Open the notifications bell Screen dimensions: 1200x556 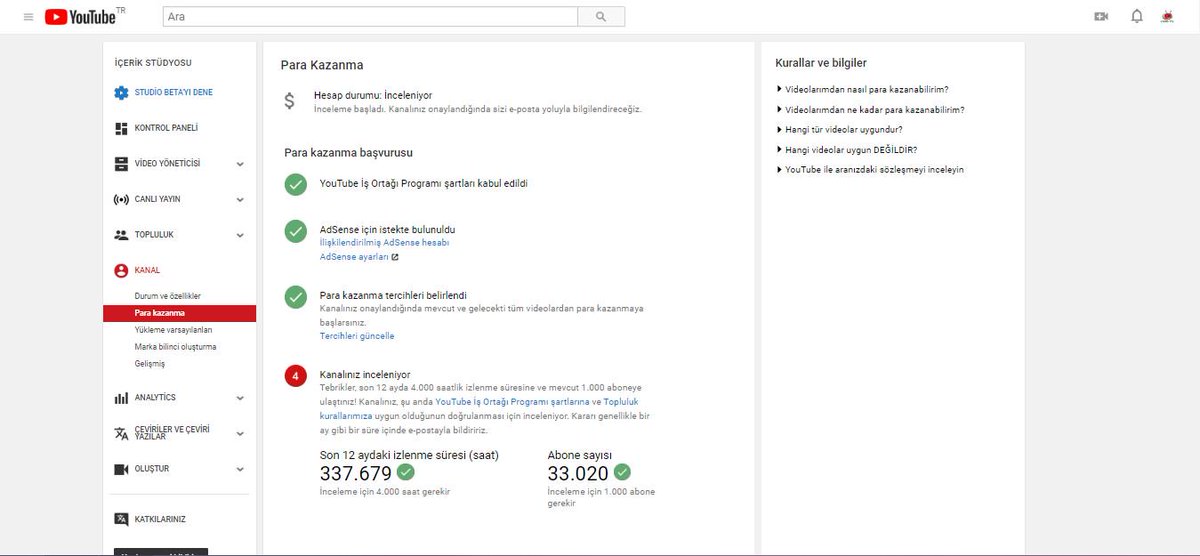pyautogui.click(x=1137, y=17)
